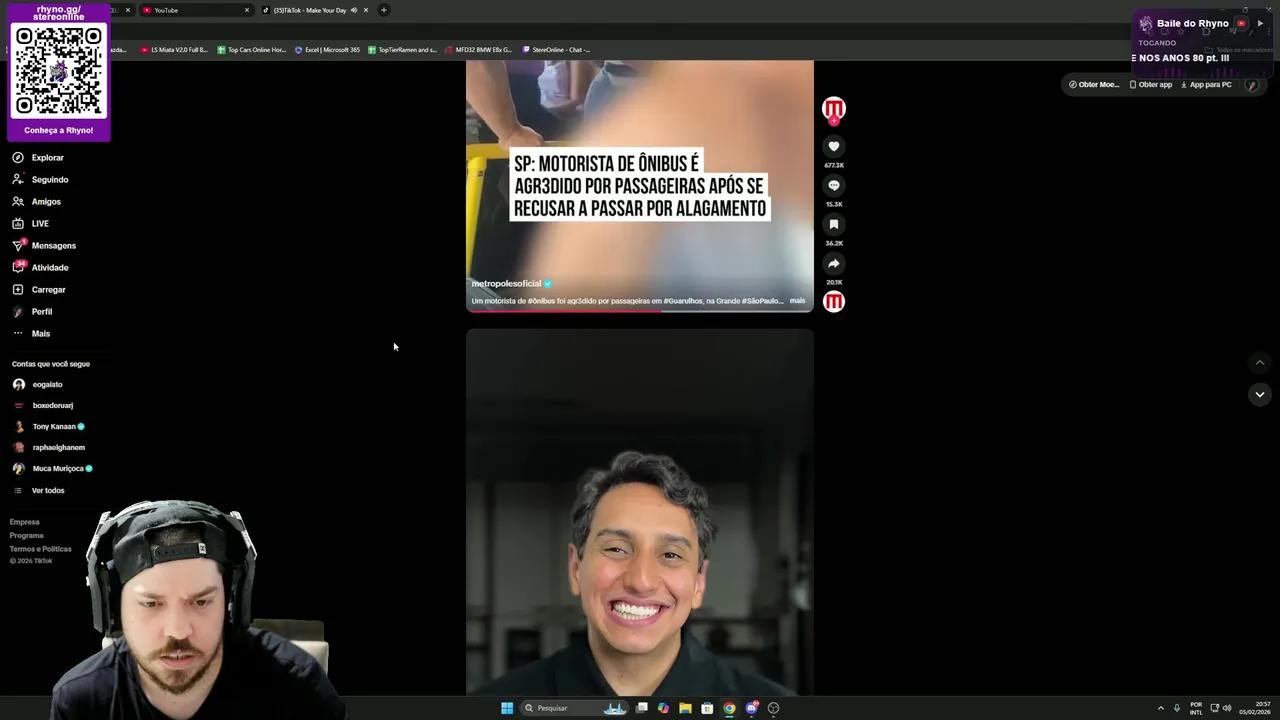Screen dimensions: 1280x720
Task: Open Excel Microsoft 365 bookmark
Action: [327, 49]
